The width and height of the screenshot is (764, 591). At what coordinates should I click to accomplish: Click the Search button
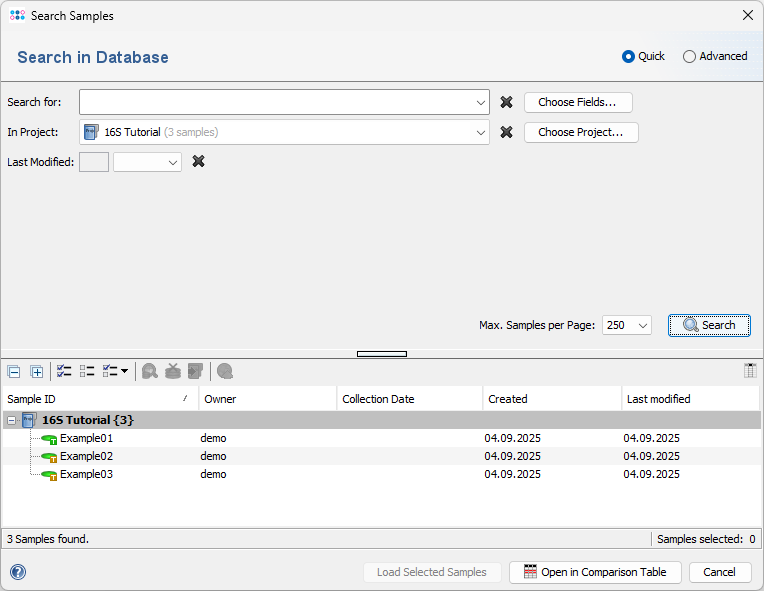[x=709, y=325]
